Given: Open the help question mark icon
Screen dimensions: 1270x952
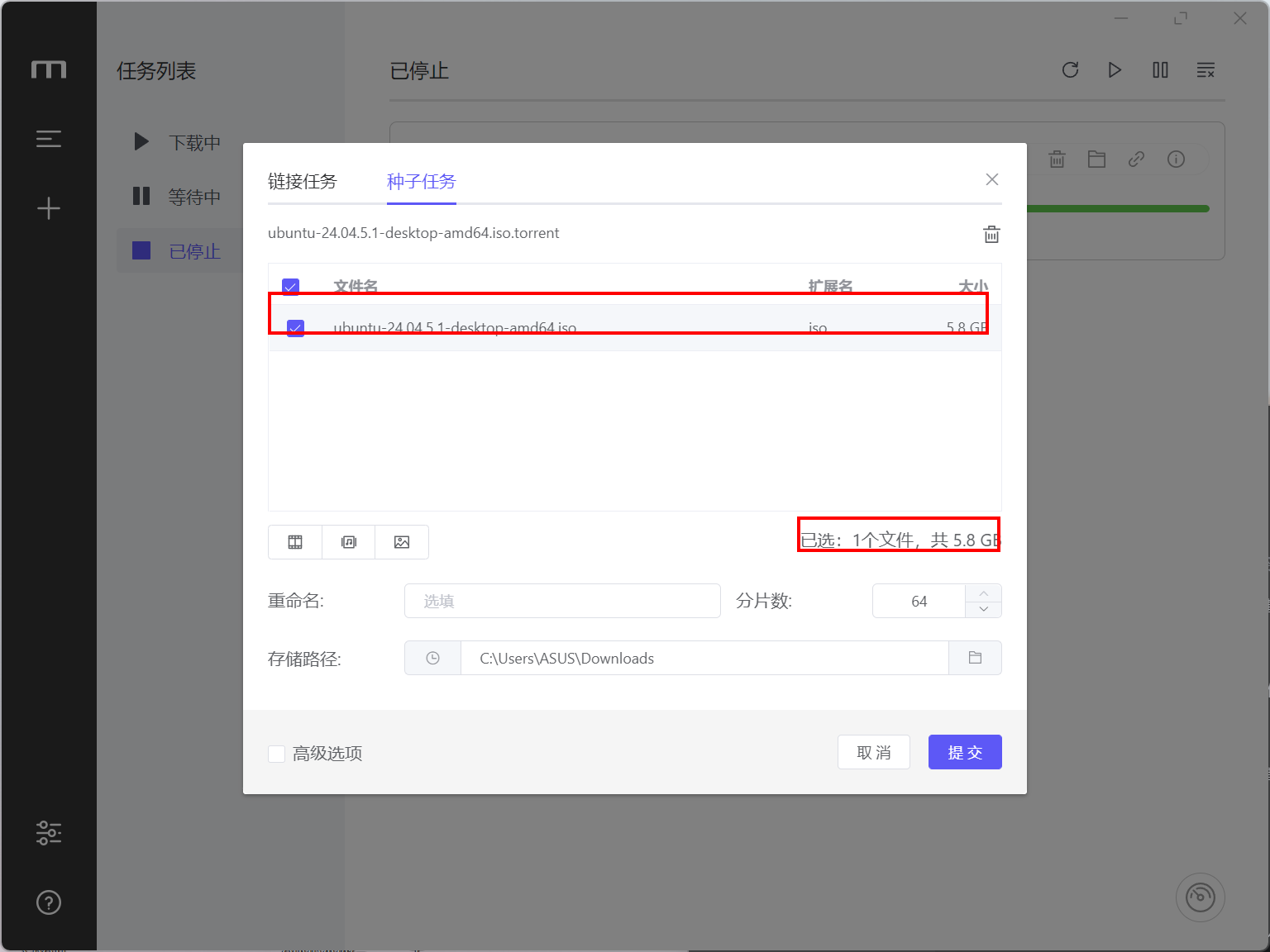Looking at the screenshot, I should 49,902.
